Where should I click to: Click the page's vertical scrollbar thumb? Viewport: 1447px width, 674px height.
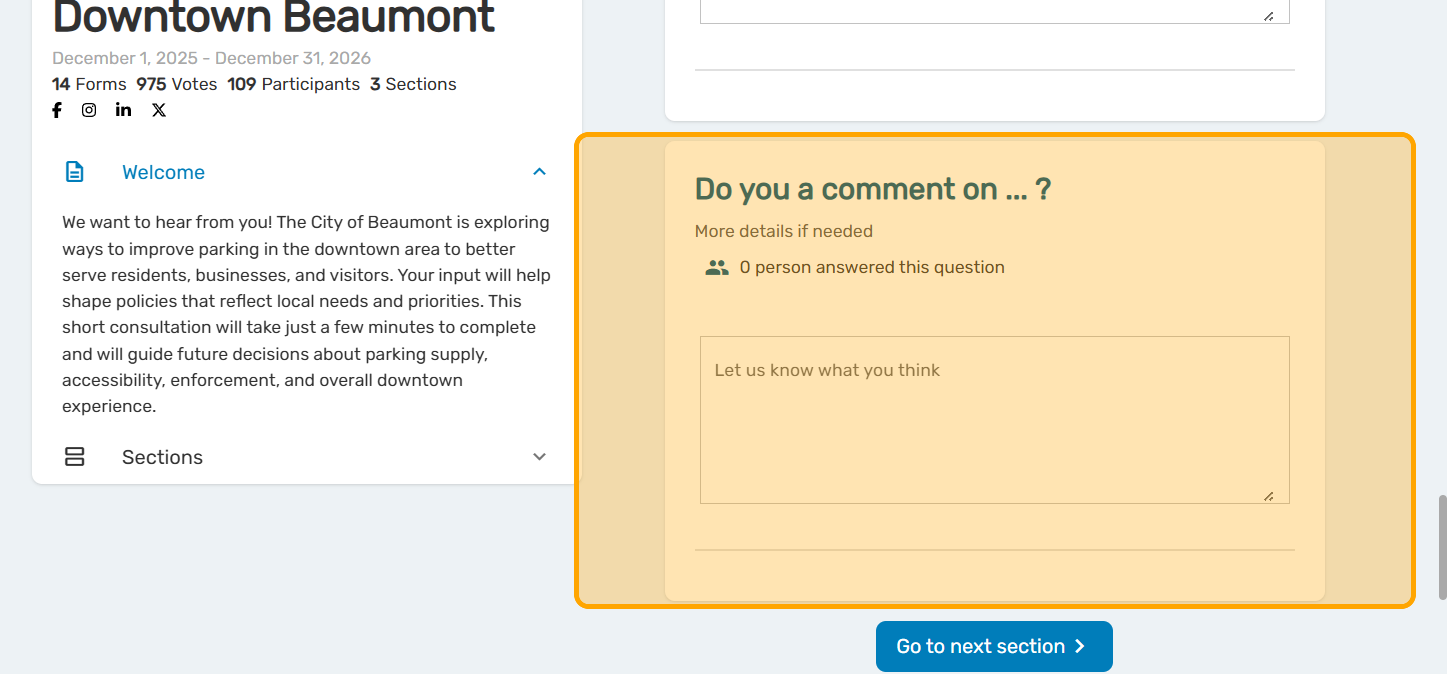coord(1441,547)
